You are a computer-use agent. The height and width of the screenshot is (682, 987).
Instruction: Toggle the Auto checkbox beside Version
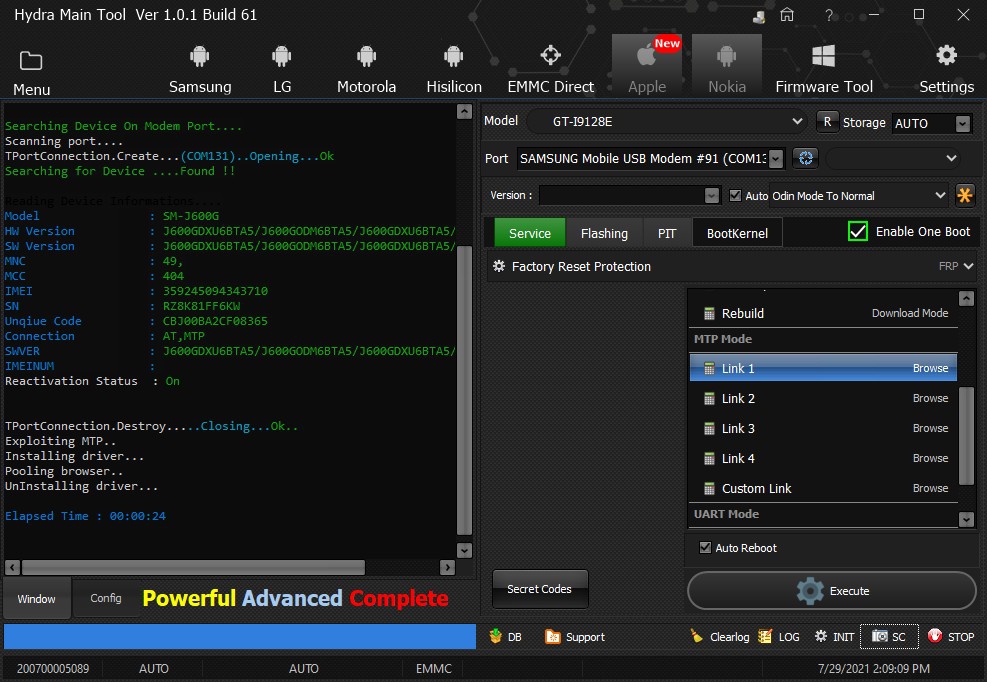pos(735,195)
